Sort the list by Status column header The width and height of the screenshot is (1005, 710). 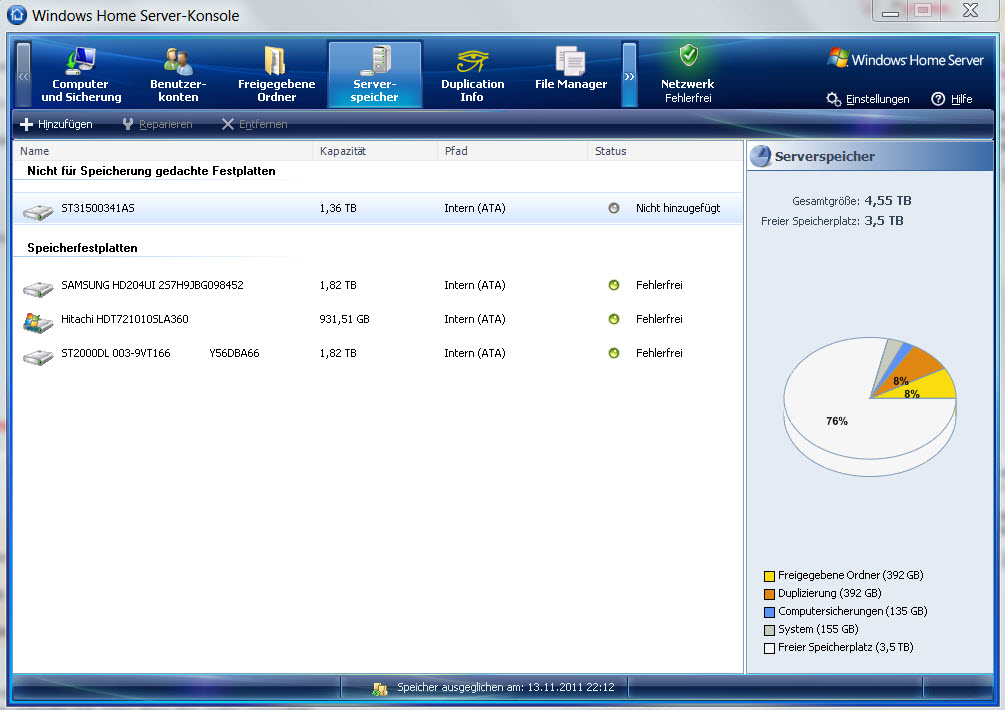point(610,151)
